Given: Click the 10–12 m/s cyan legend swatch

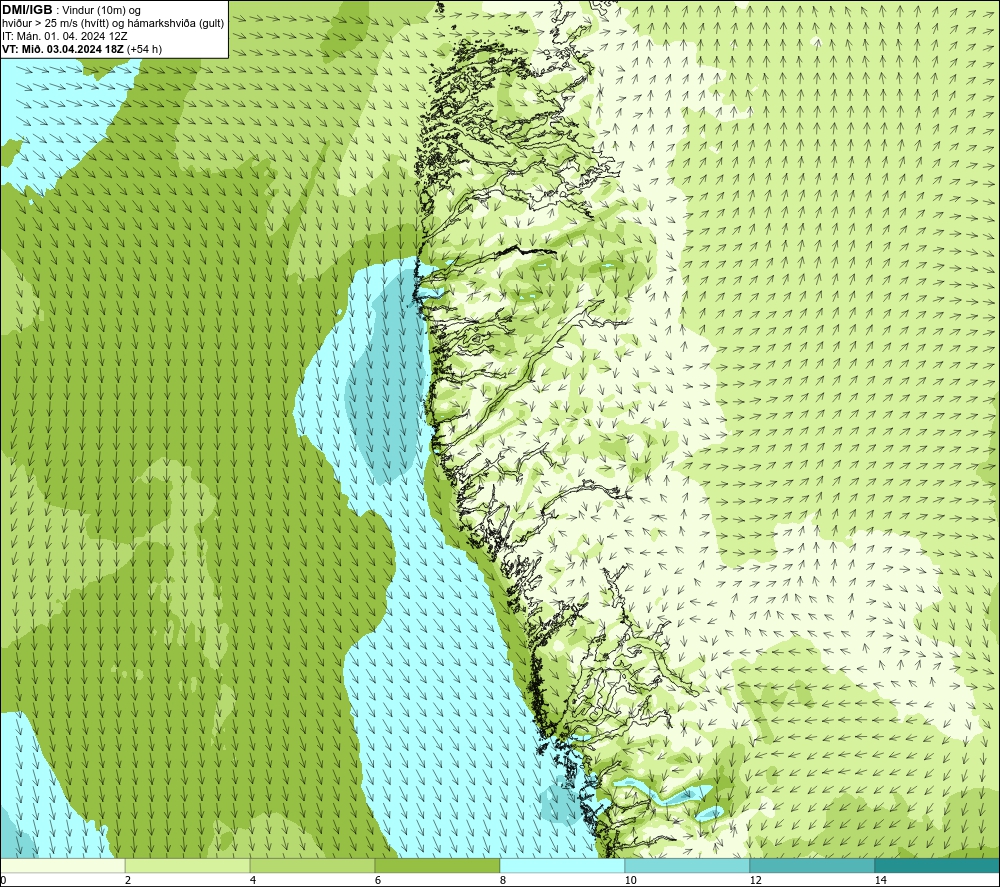Looking at the screenshot, I should (x=688, y=865).
